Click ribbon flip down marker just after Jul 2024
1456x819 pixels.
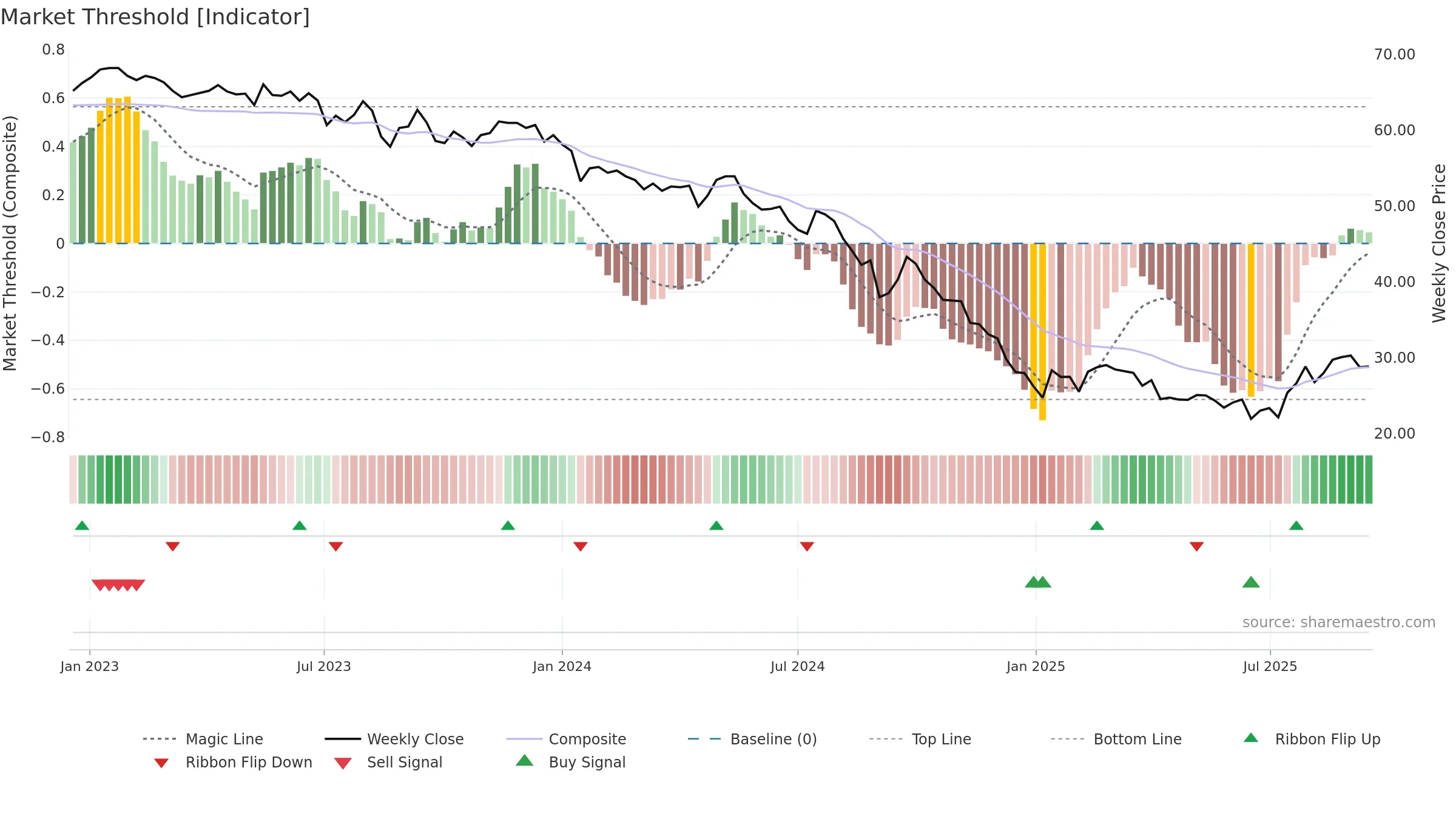pos(806,547)
